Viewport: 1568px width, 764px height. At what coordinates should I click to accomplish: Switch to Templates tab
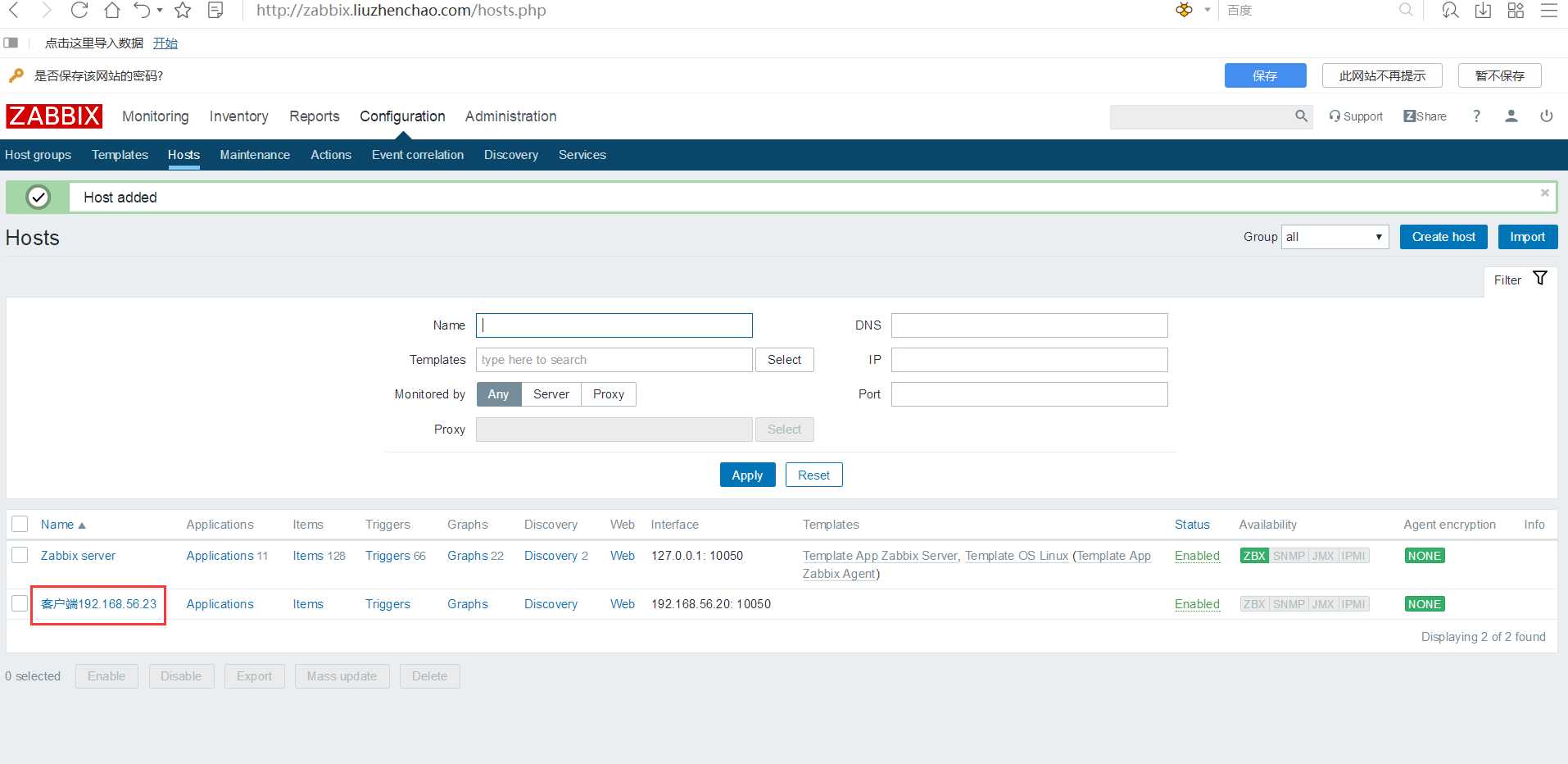(x=120, y=155)
